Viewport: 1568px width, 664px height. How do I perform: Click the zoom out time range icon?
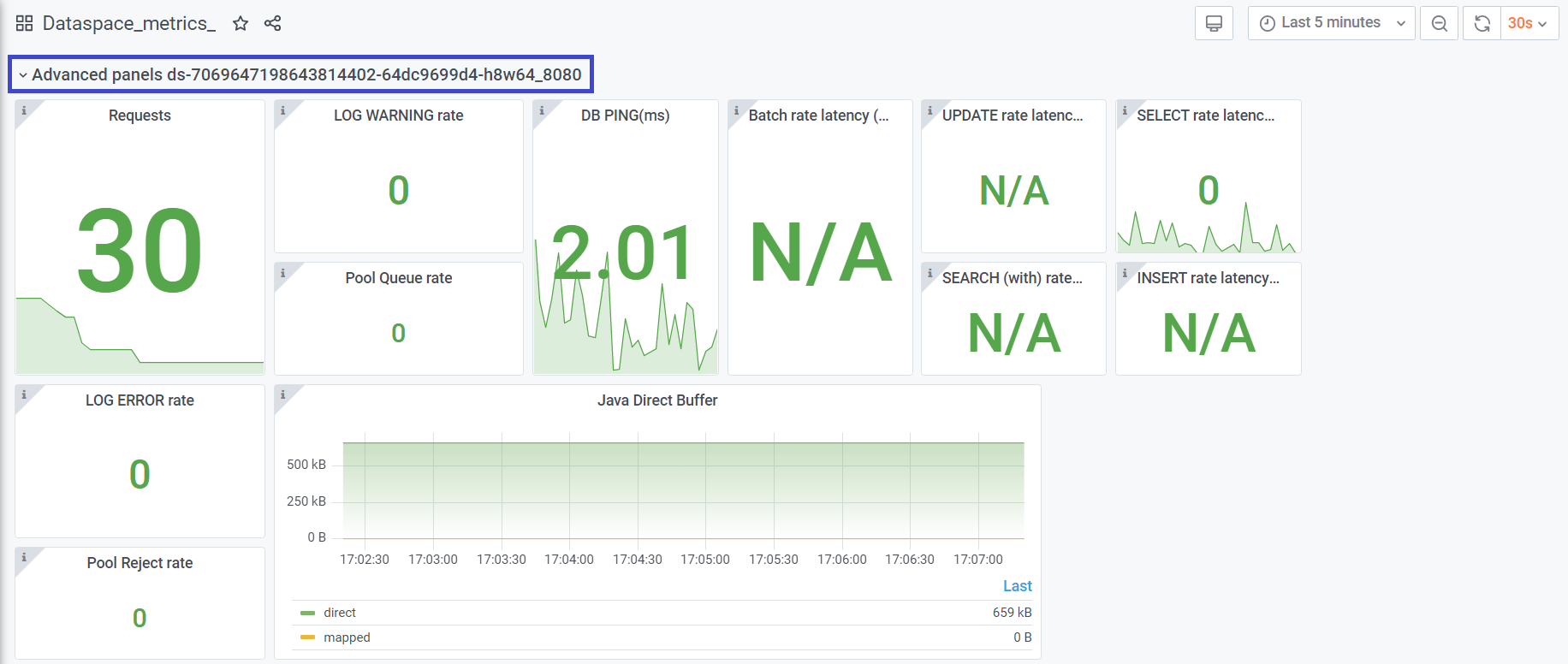point(1439,23)
